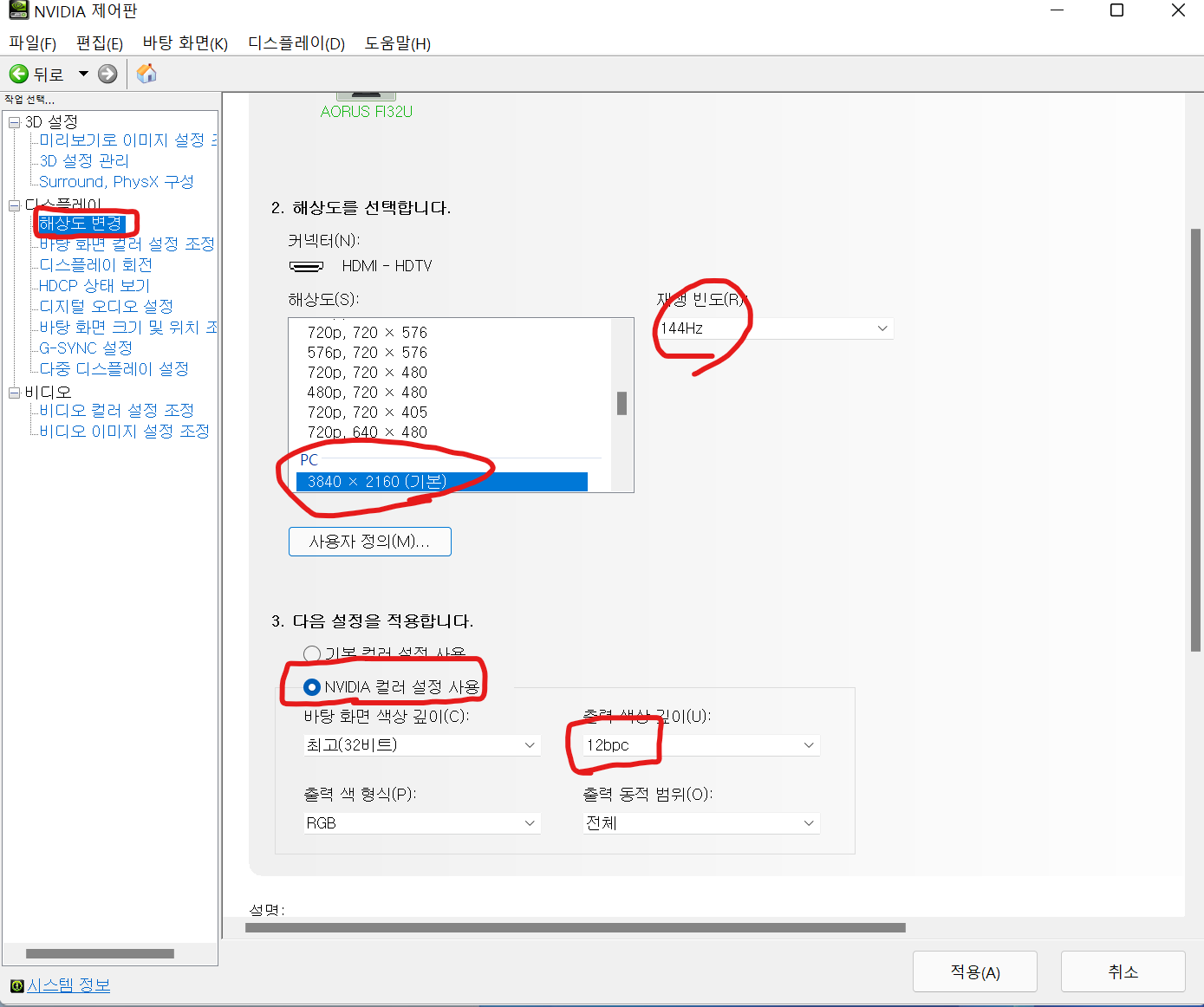Select 비디오 컬러 설정 조정 item

click(117, 411)
